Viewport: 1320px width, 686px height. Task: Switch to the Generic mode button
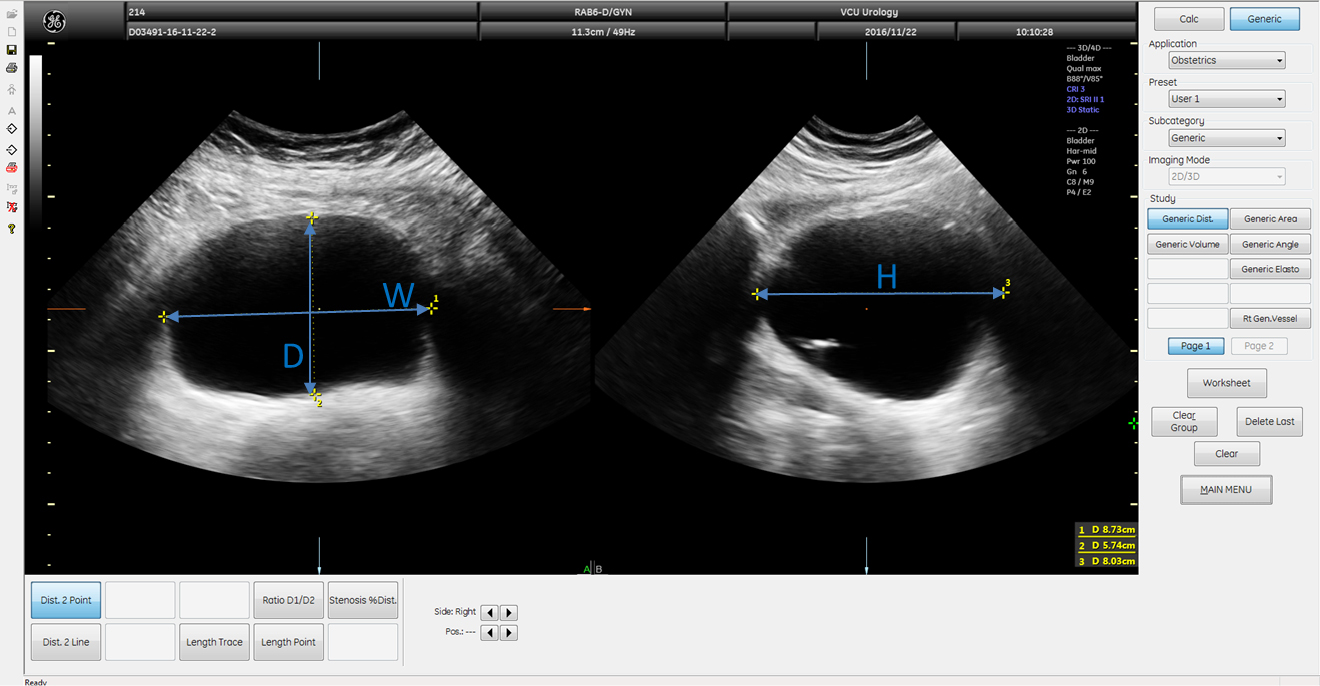[1264, 19]
